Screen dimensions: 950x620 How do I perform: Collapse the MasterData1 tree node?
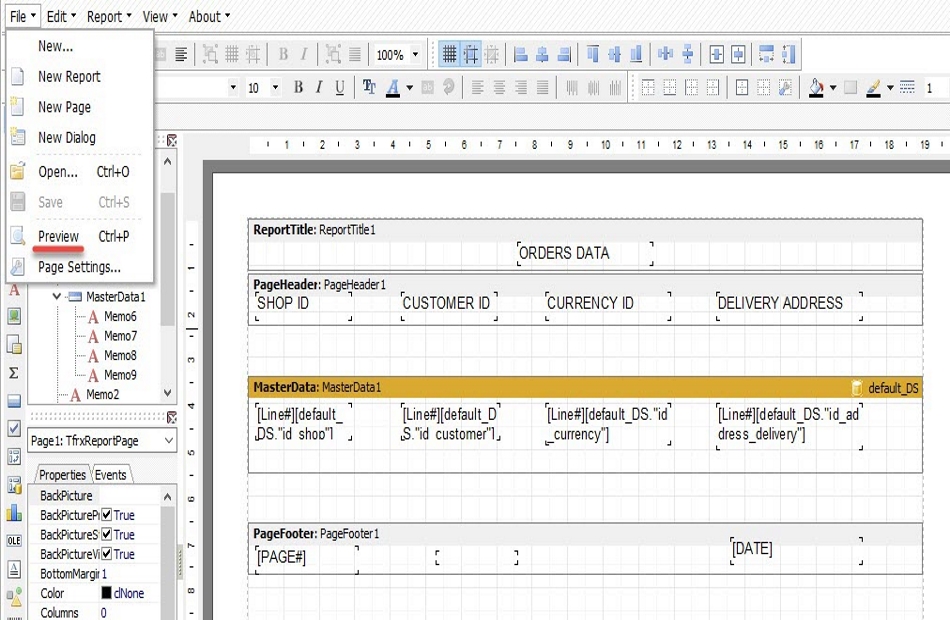(57, 297)
